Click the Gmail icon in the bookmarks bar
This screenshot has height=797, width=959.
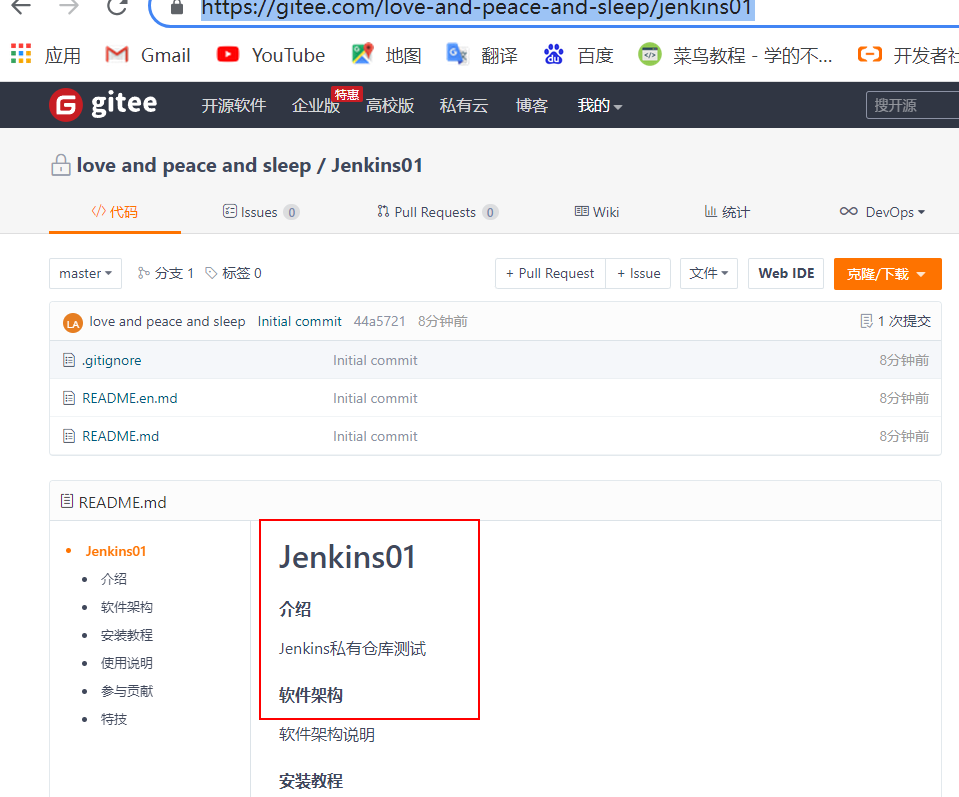pyautogui.click(x=118, y=54)
